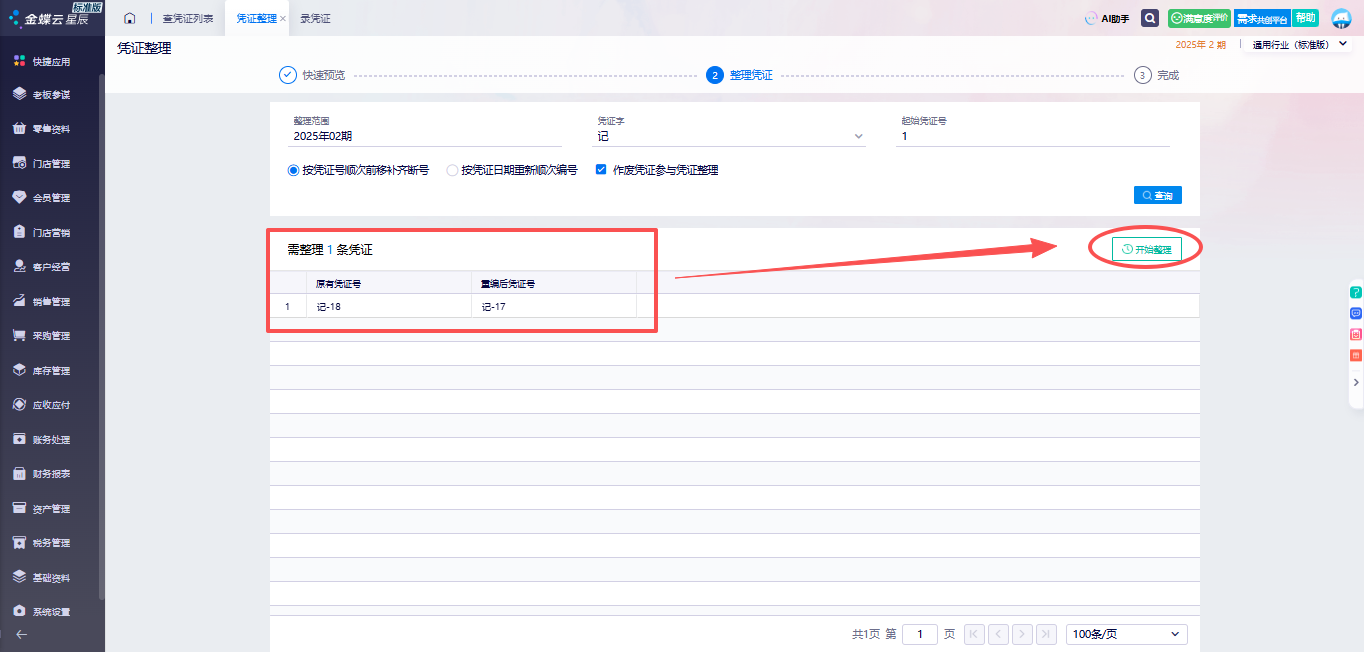Open the AI助手 assistant

(x=1107, y=18)
